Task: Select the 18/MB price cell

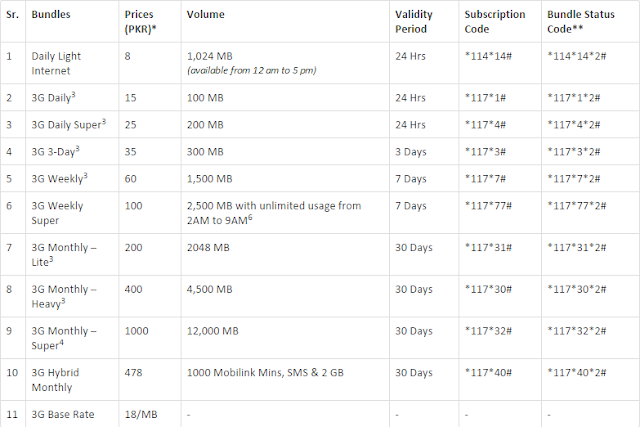Action: point(141,414)
